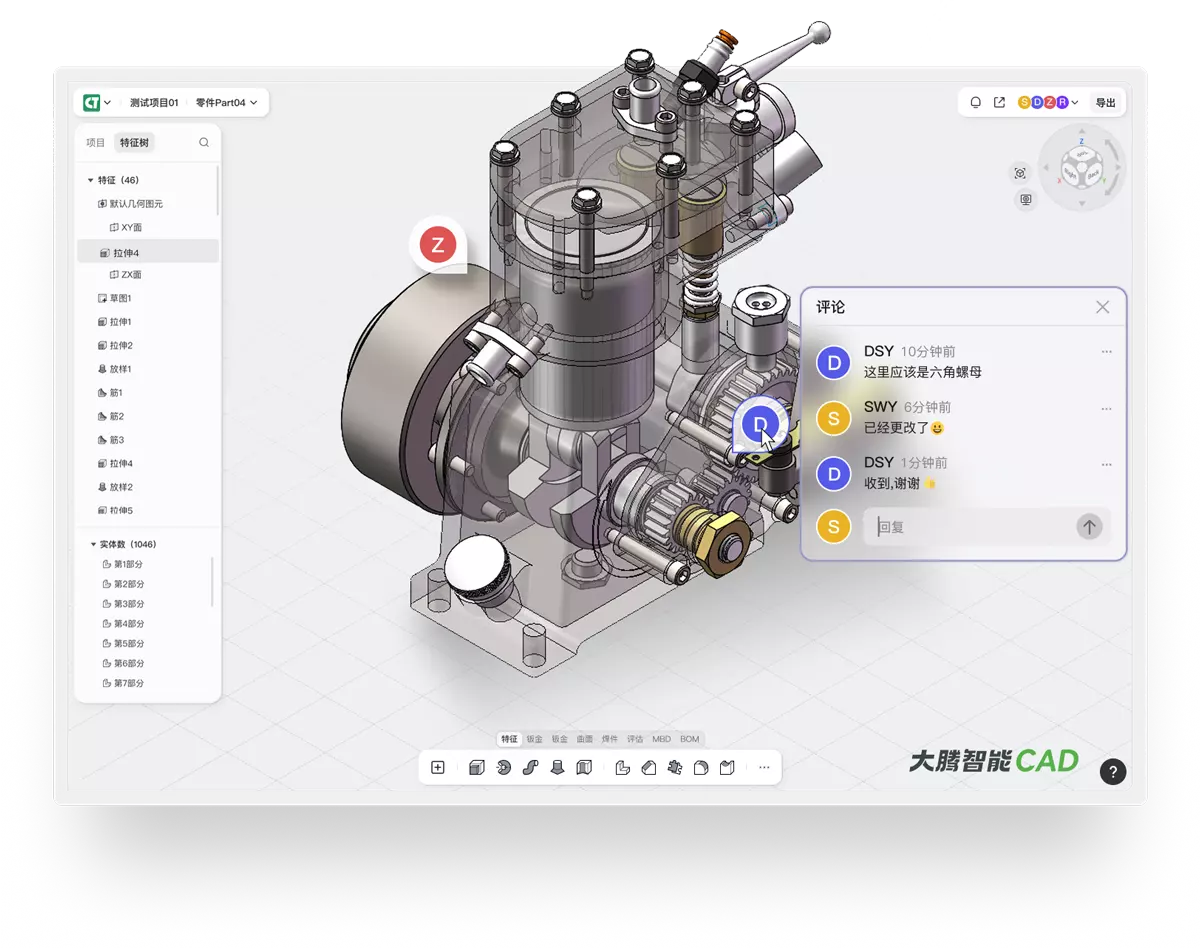Select 拉伸4 highlighted in feature tree
The image size is (1200, 948).
126,253
